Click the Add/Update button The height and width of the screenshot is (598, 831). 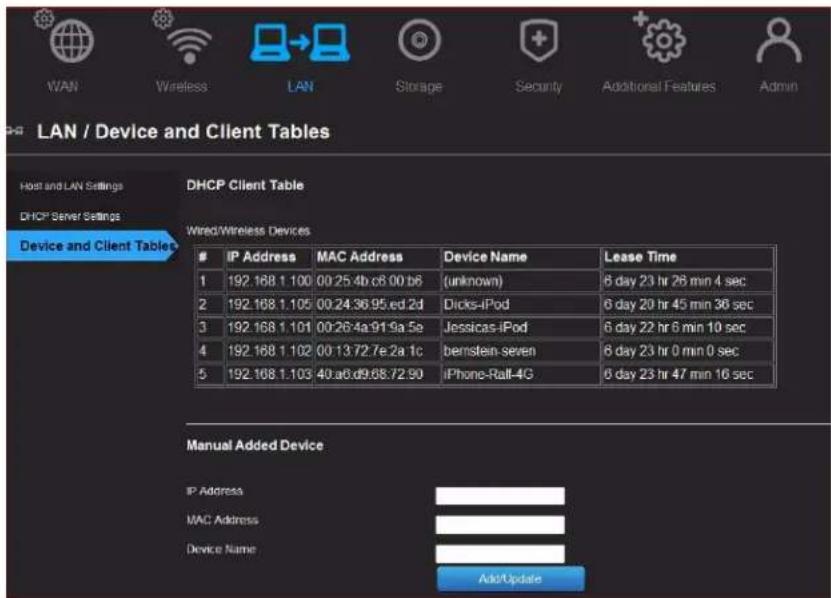pos(511,578)
